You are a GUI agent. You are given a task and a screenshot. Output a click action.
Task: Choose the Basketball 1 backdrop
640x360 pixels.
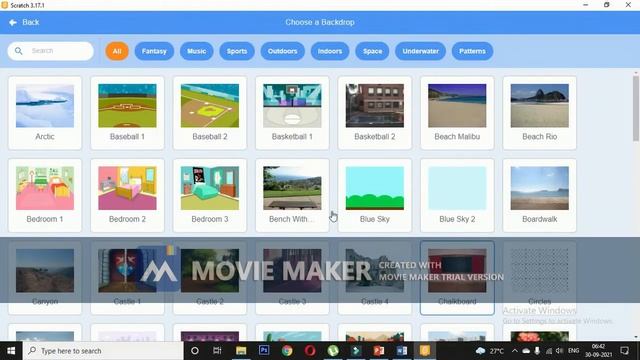coord(292,113)
